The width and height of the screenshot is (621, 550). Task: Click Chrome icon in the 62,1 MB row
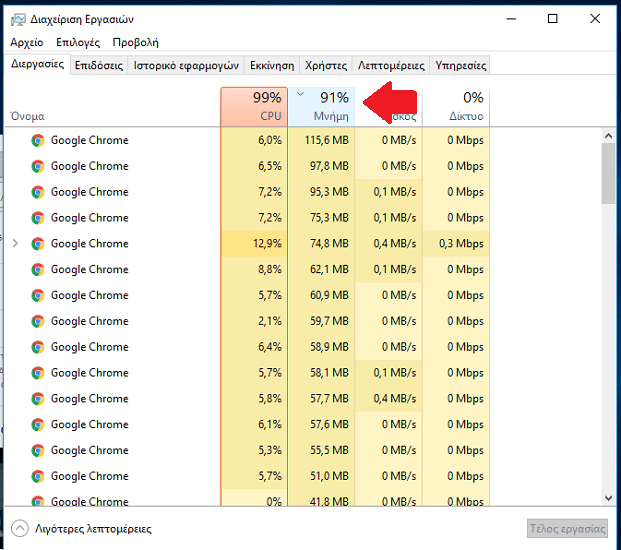coord(38,269)
